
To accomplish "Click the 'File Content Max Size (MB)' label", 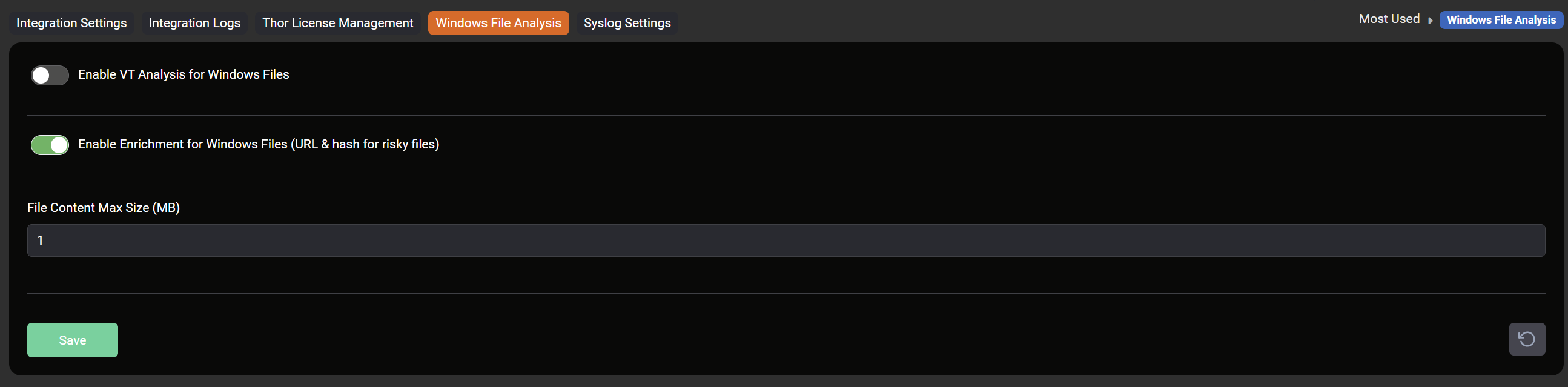I will [104, 208].
